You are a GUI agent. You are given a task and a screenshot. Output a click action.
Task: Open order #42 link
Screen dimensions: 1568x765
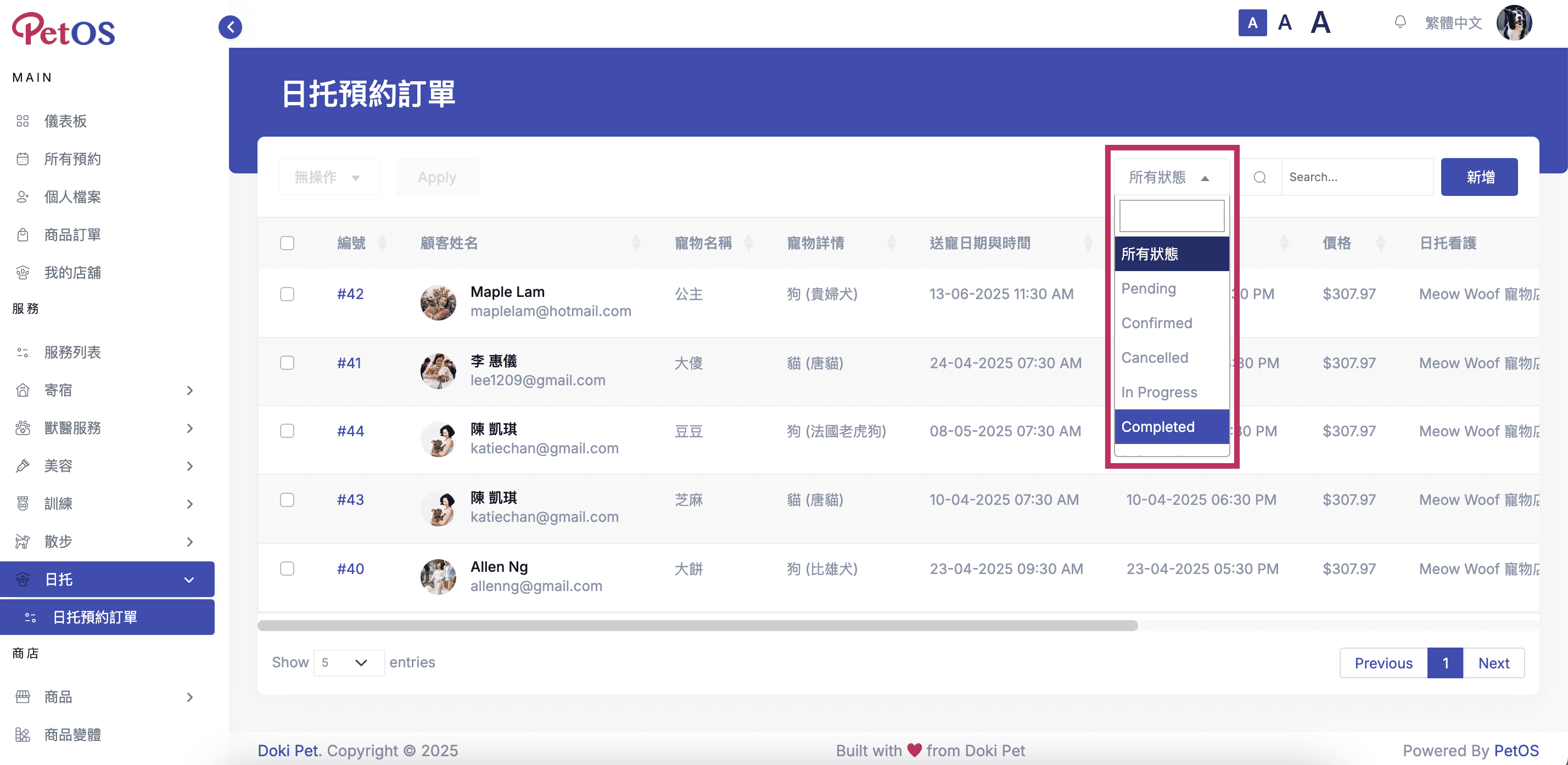point(351,294)
